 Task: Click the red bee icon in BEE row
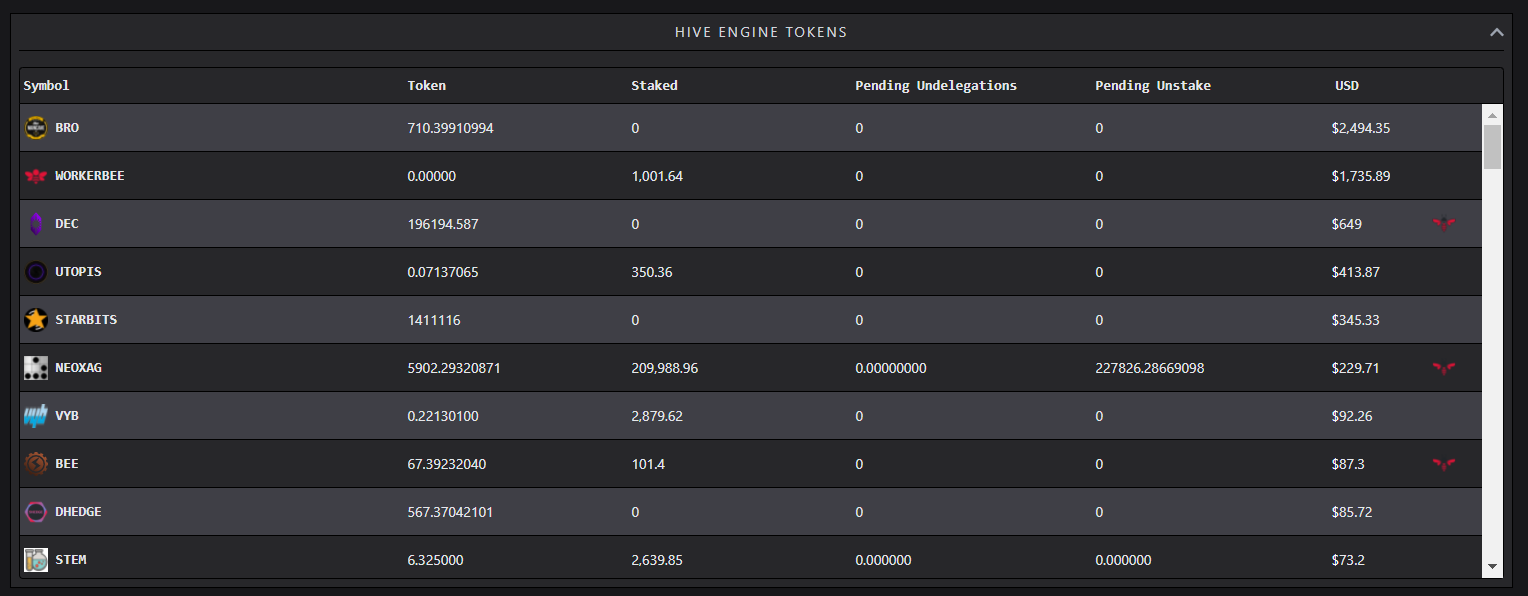(x=1443, y=464)
